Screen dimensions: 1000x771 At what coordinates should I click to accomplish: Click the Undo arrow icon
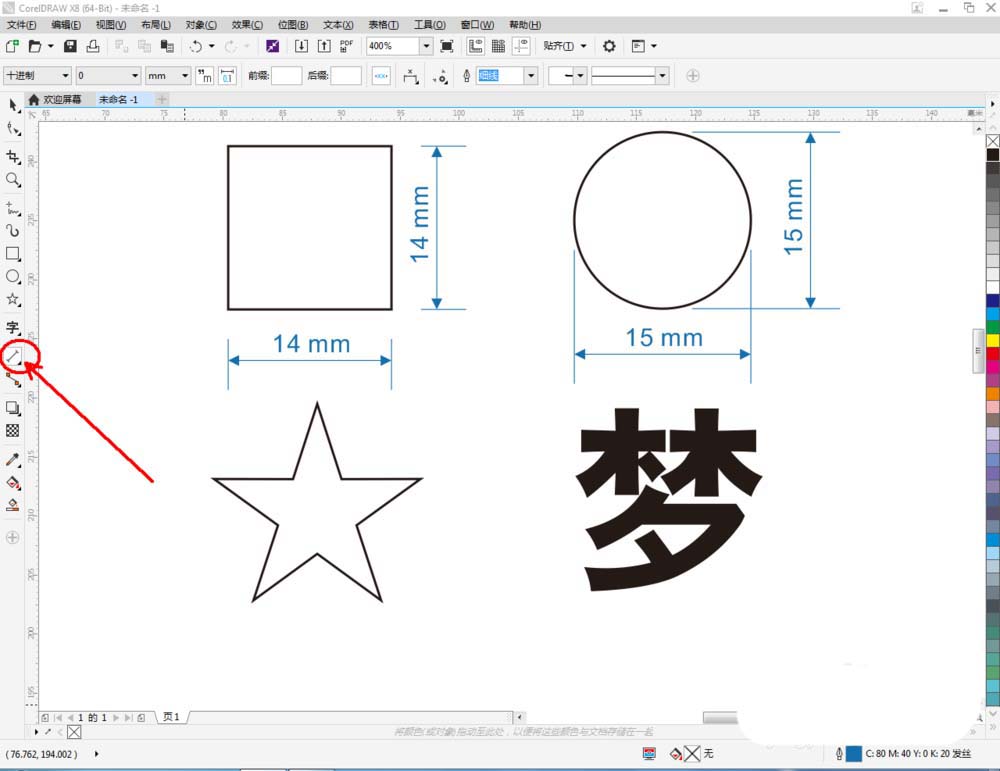click(x=196, y=46)
